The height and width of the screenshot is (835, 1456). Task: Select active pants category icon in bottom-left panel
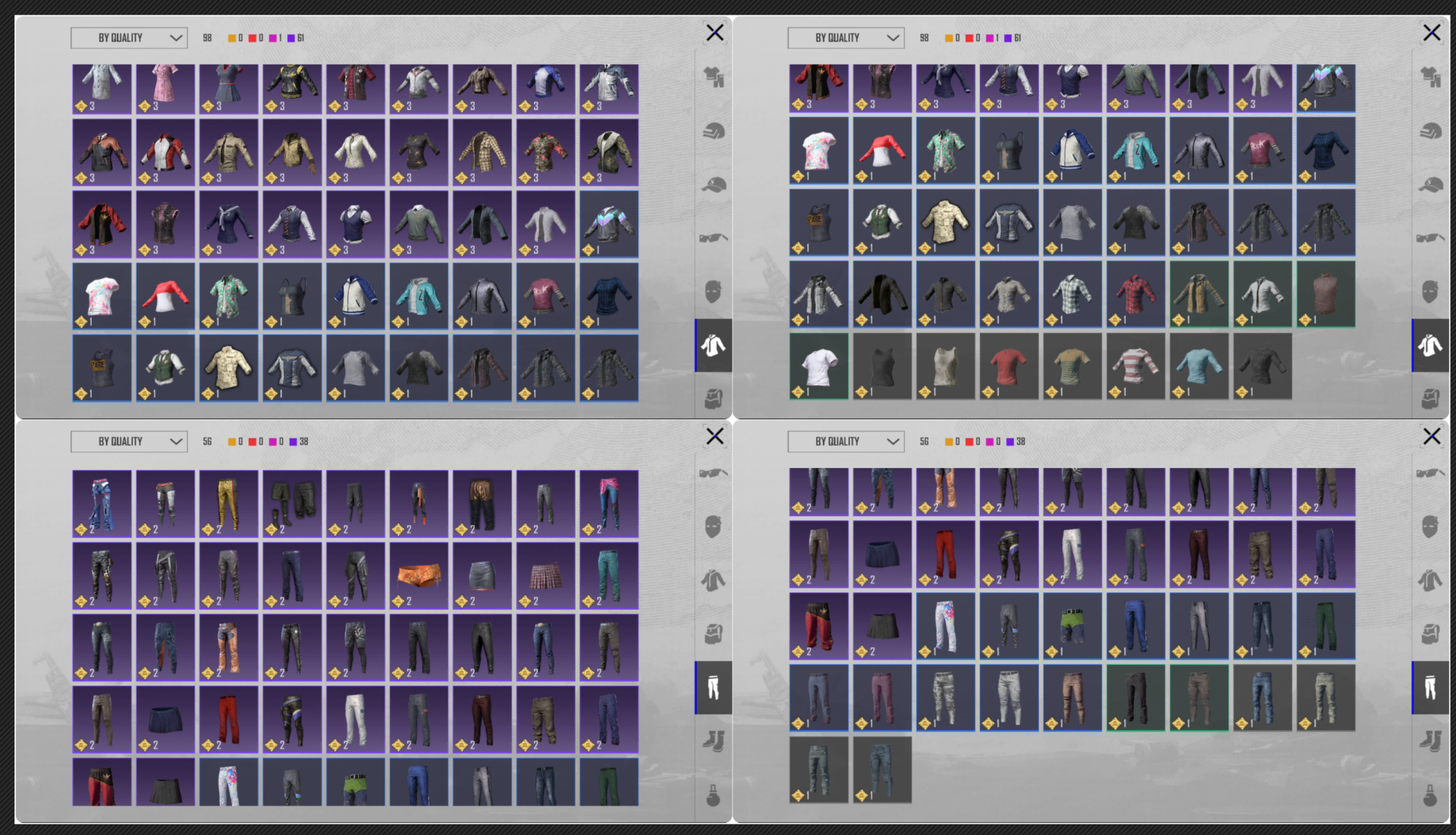point(714,688)
